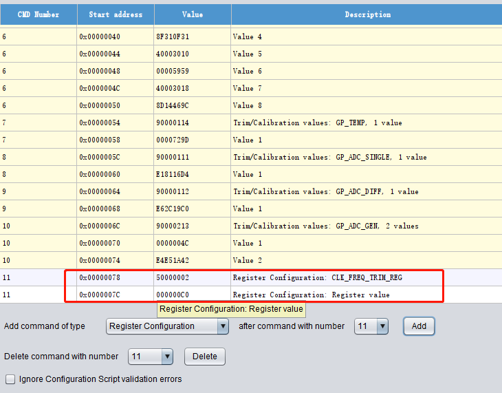502x393 pixels.
Task: Open the Add command of type dropdown
Action: (x=167, y=326)
